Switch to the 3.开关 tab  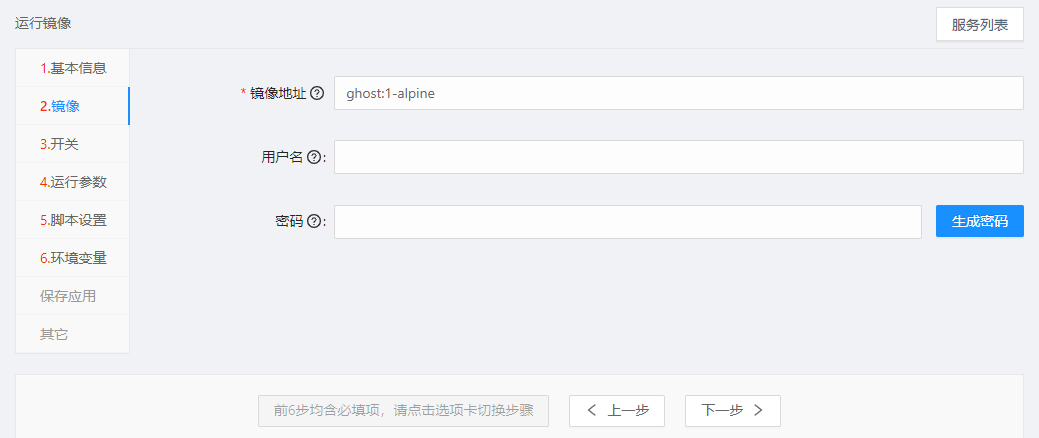tap(73, 144)
